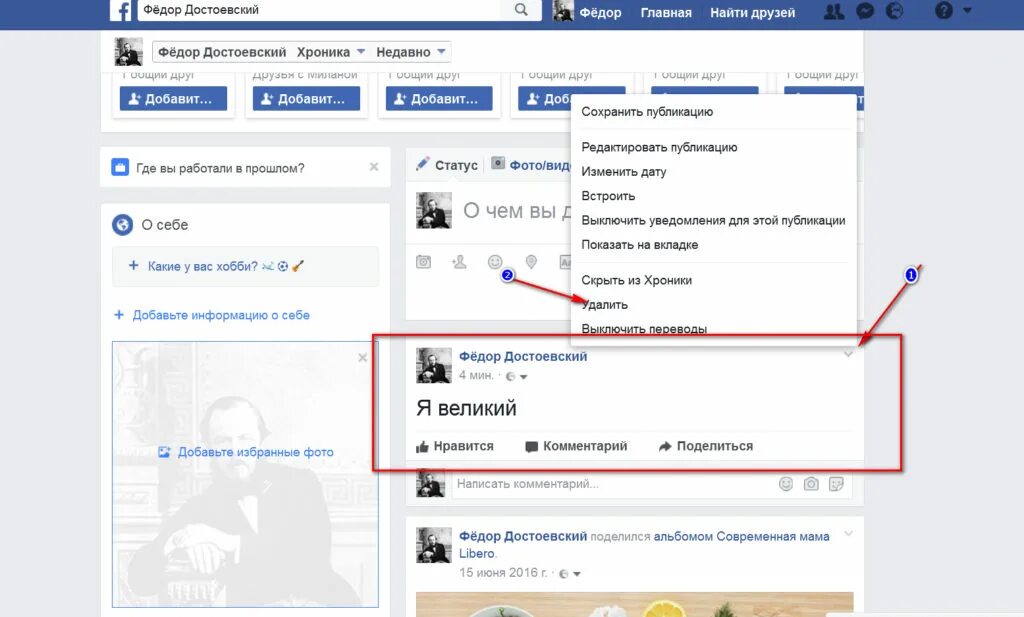
Task: Click the 4 мин. timestamp
Action: click(x=476, y=375)
